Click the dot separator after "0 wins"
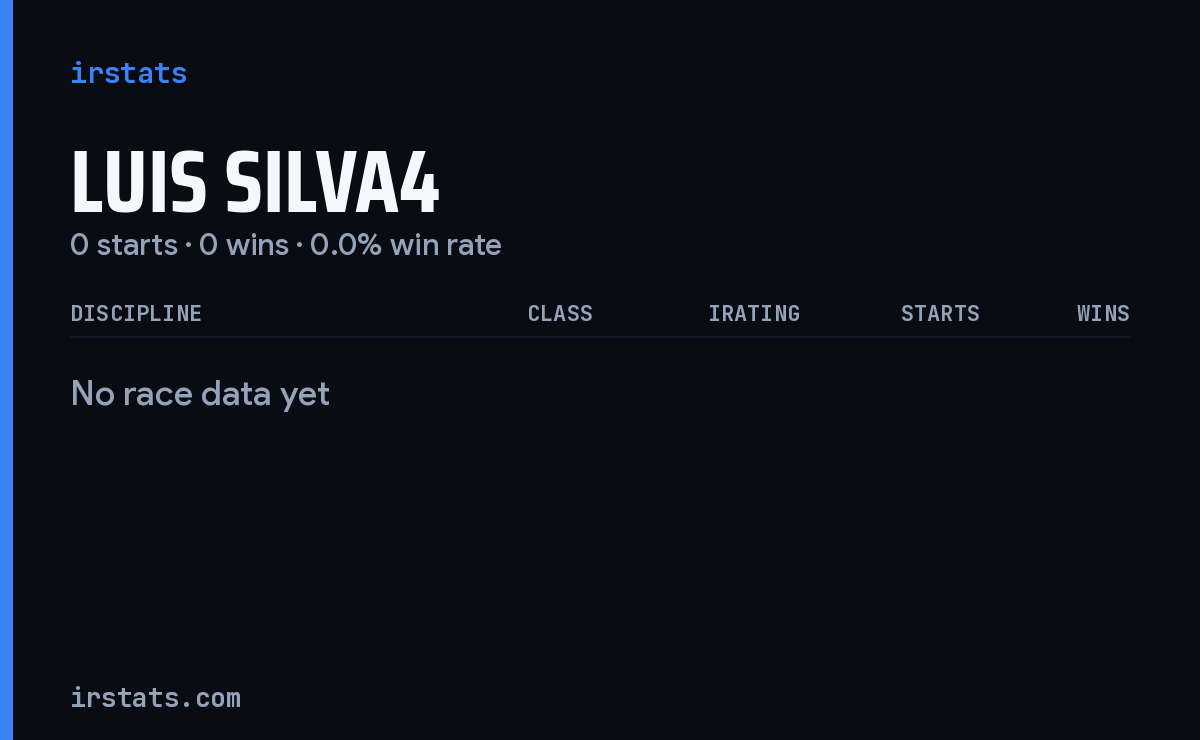 [299, 246]
